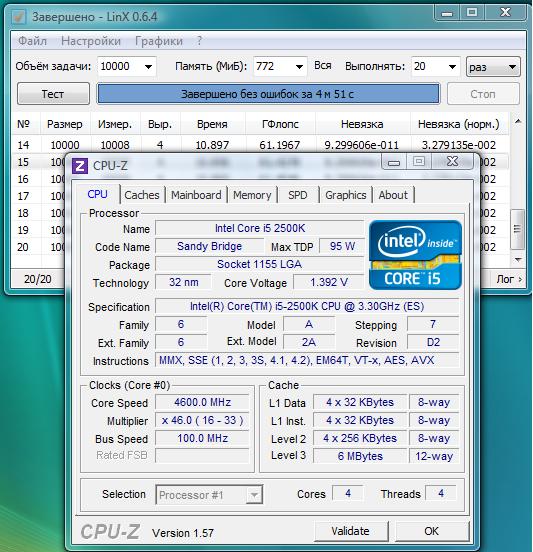Click the disabled Стоп button
This screenshot has height=552, width=533.
483,94
